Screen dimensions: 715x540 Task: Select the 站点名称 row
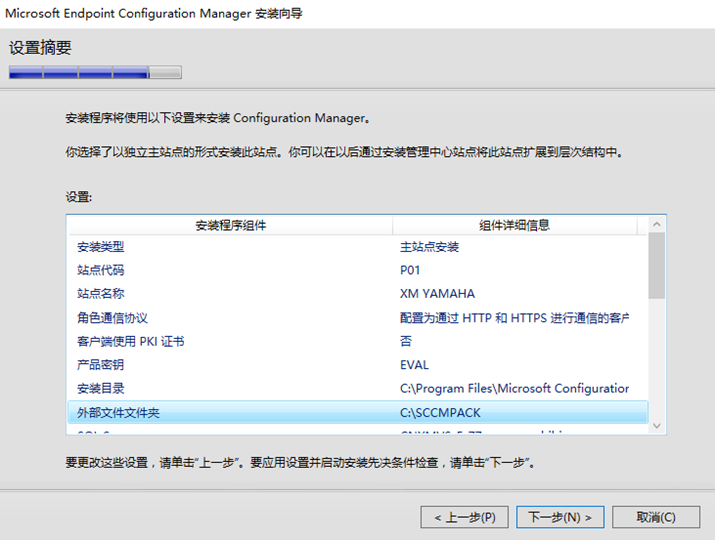pyautogui.click(x=358, y=294)
